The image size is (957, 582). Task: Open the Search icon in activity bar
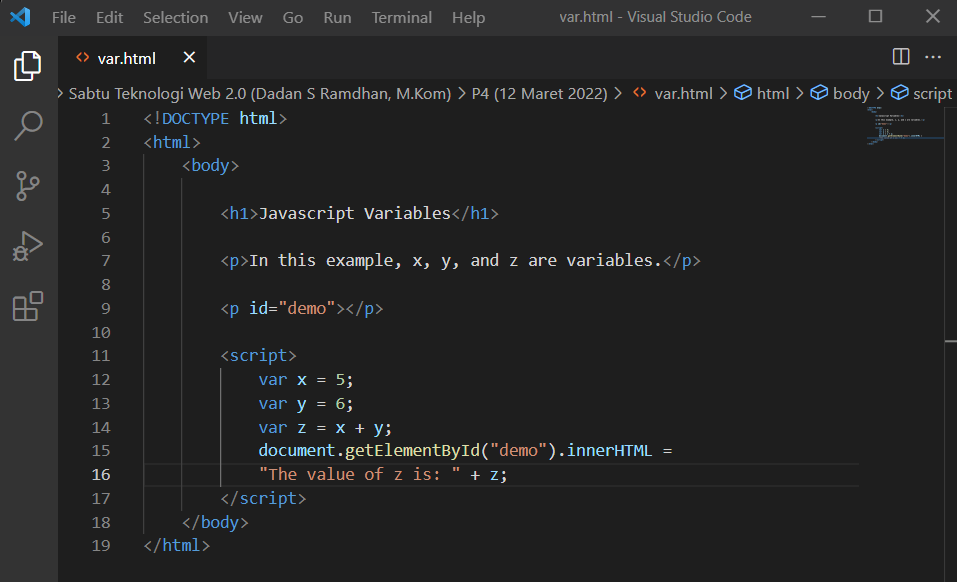[x=27, y=125]
